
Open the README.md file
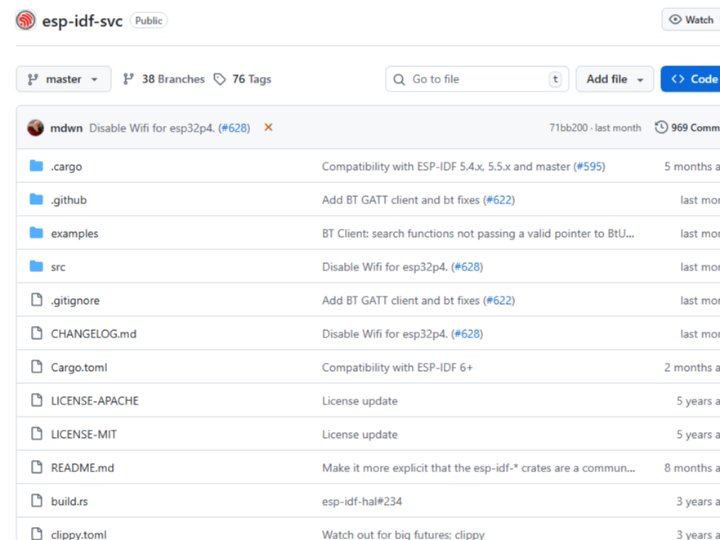click(x=82, y=468)
